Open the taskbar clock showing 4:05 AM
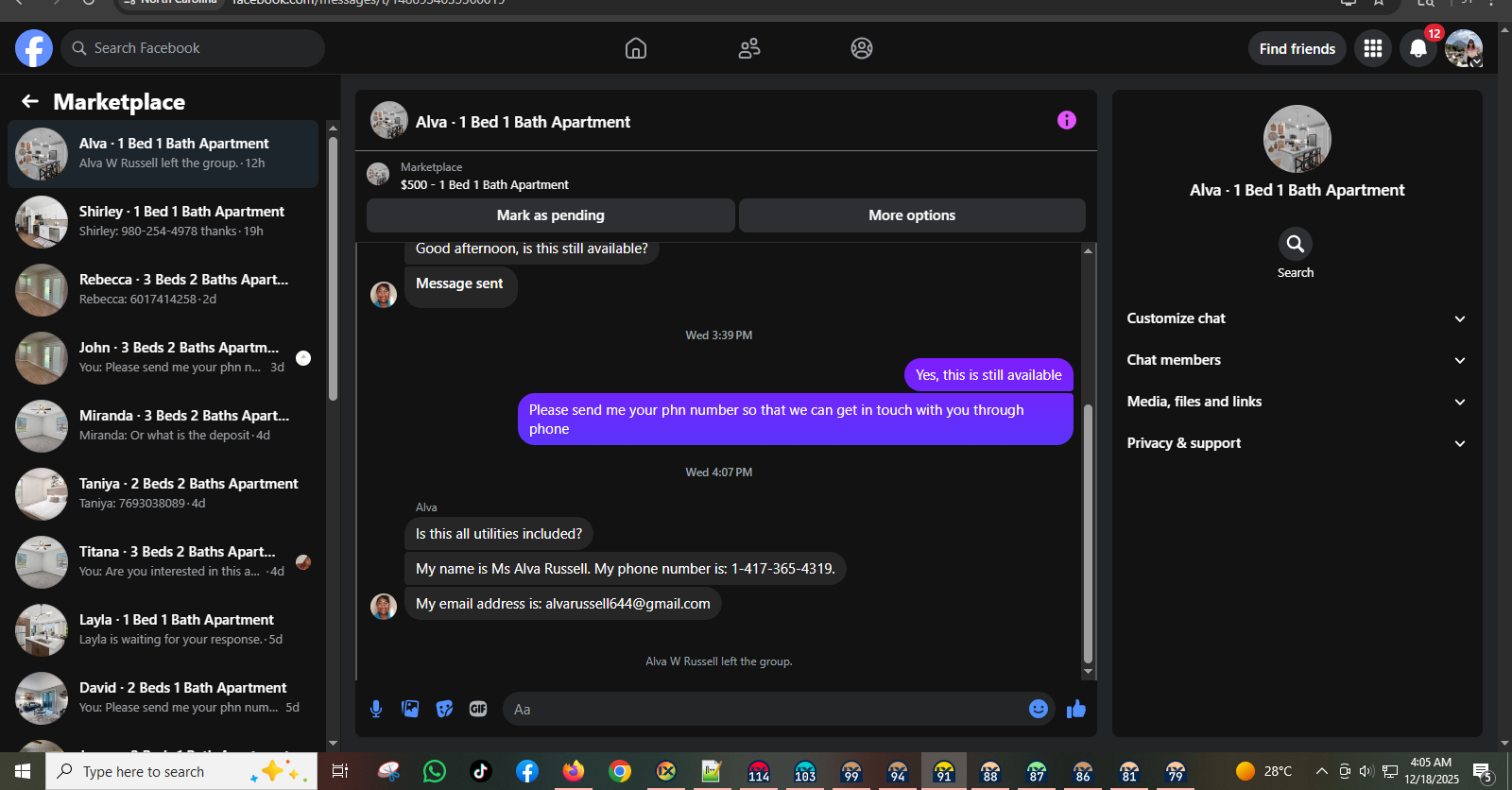 coord(1432,771)
